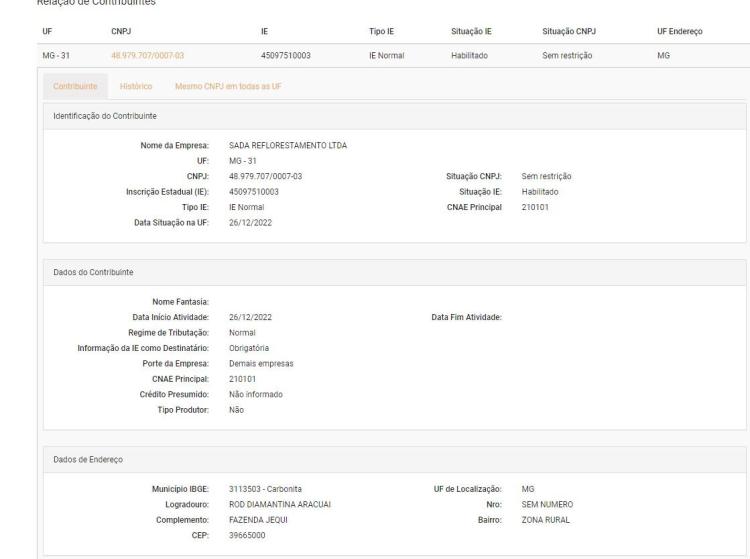The image size is (750, 559).
Task: Click Nro value SEM NUMERO
Action: pos(547,504)
